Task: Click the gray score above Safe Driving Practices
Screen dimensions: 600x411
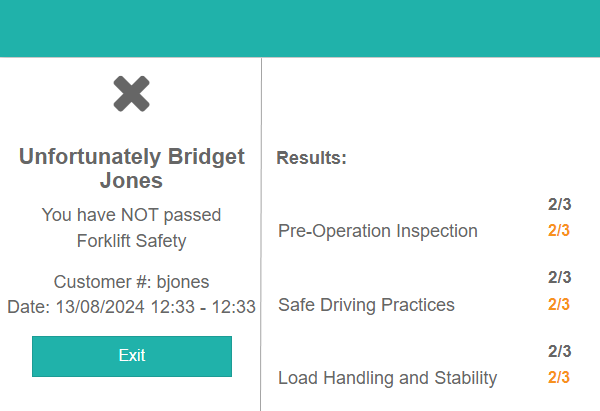Action: click(558, 277)
